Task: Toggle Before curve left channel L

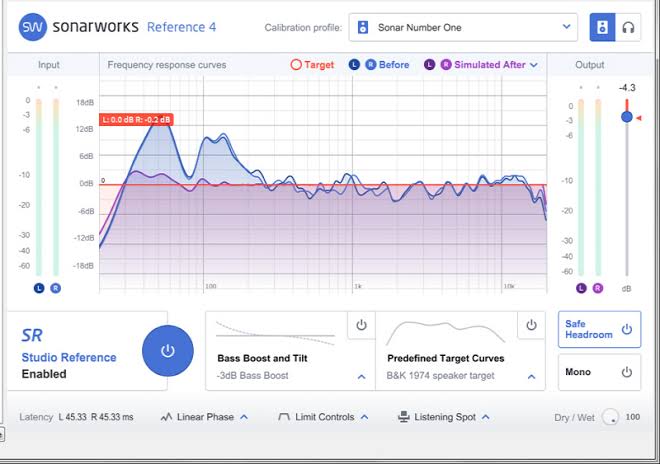Action: tap(354, 64)
